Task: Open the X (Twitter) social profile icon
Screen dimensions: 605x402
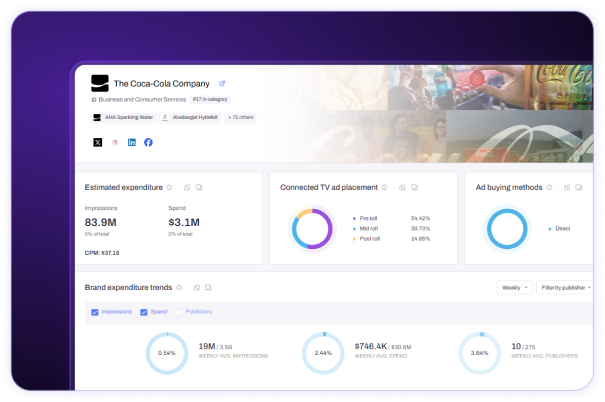Action: tap(98, 142)
